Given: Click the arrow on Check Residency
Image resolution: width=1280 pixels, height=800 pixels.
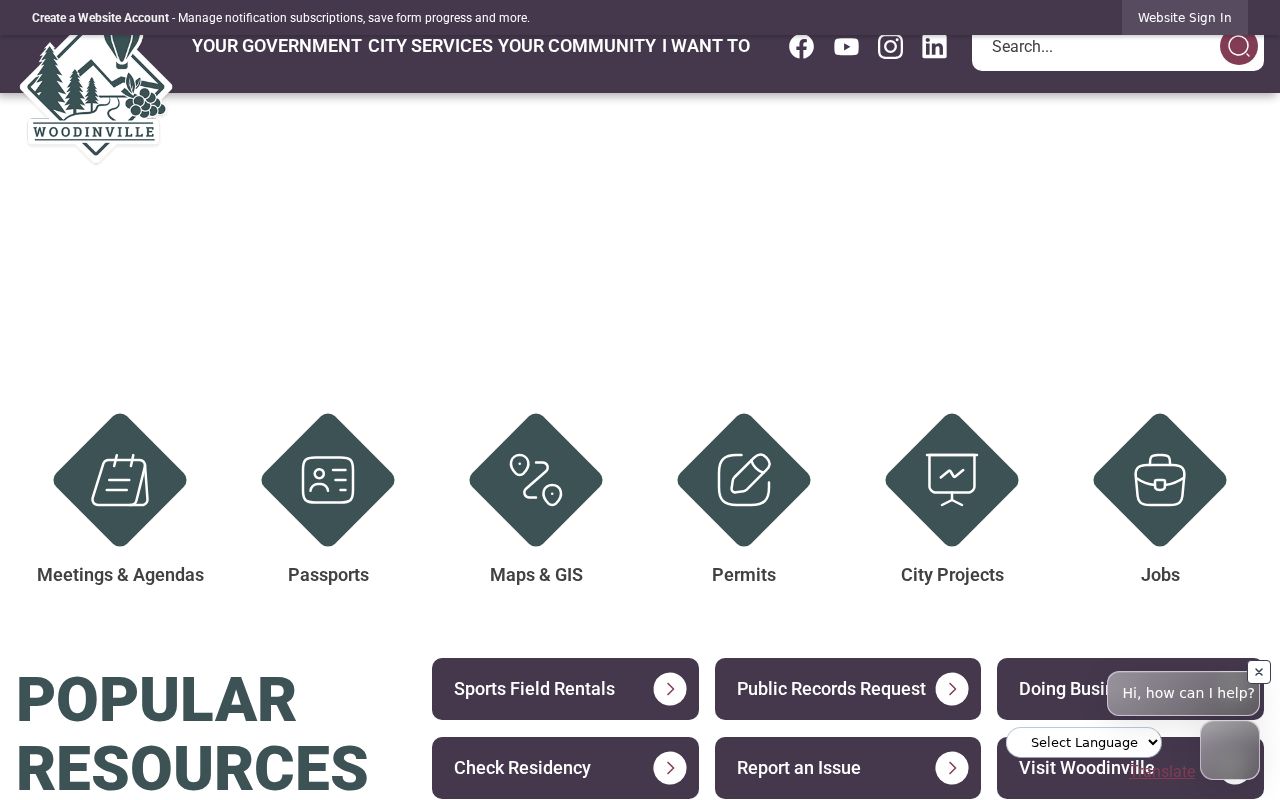Looking at the screenshot, I should pos(670,768).
